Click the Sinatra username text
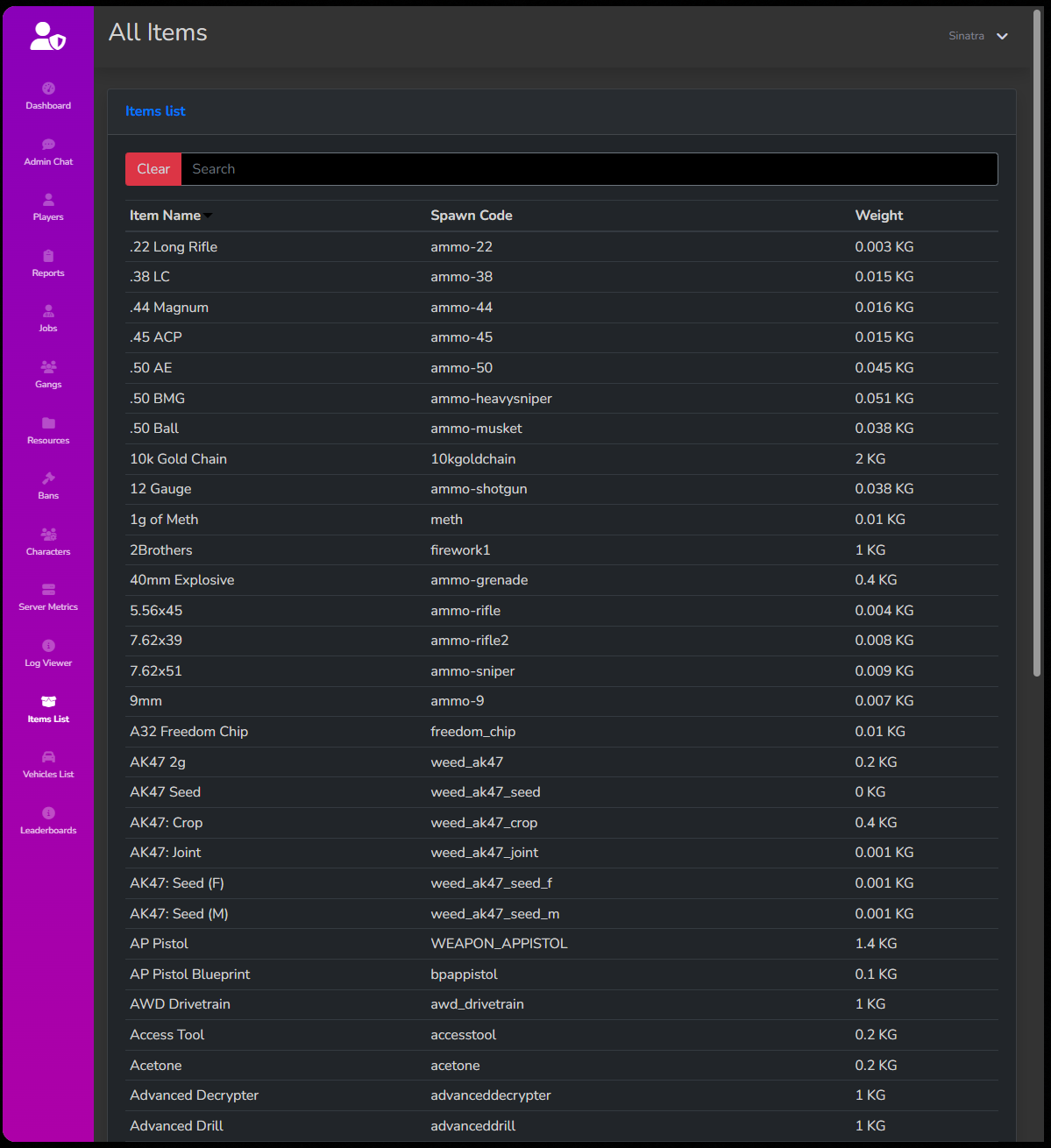The height and width of the screenshot is (1148, 1051). (966, 36)
